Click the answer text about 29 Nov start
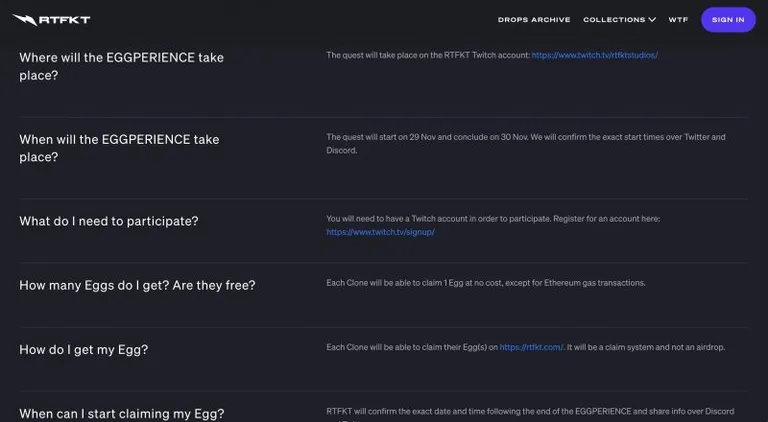The height and width of the screenshot is (422, 768). tap(526, 143)
